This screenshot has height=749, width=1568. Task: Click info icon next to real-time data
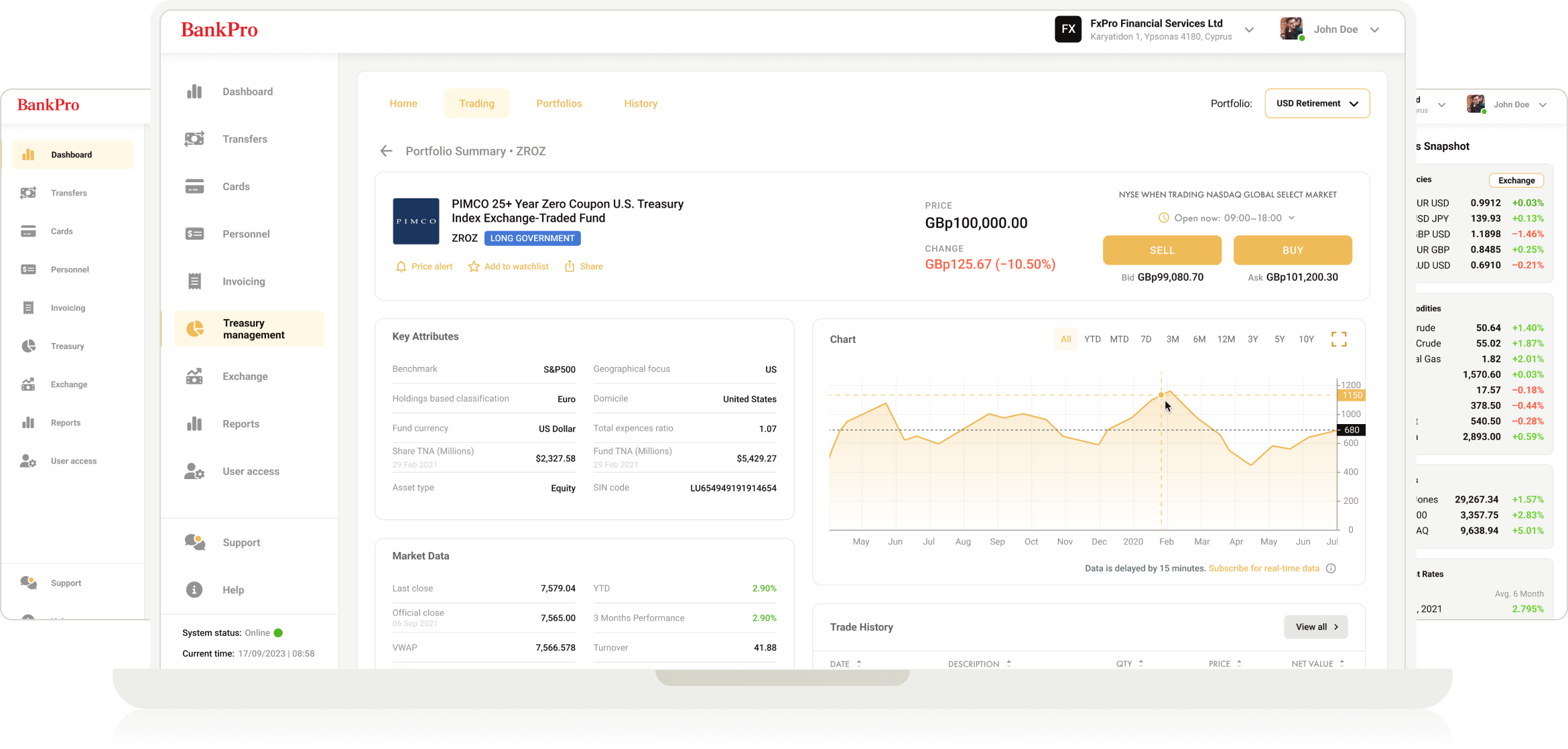(1331, 568)
